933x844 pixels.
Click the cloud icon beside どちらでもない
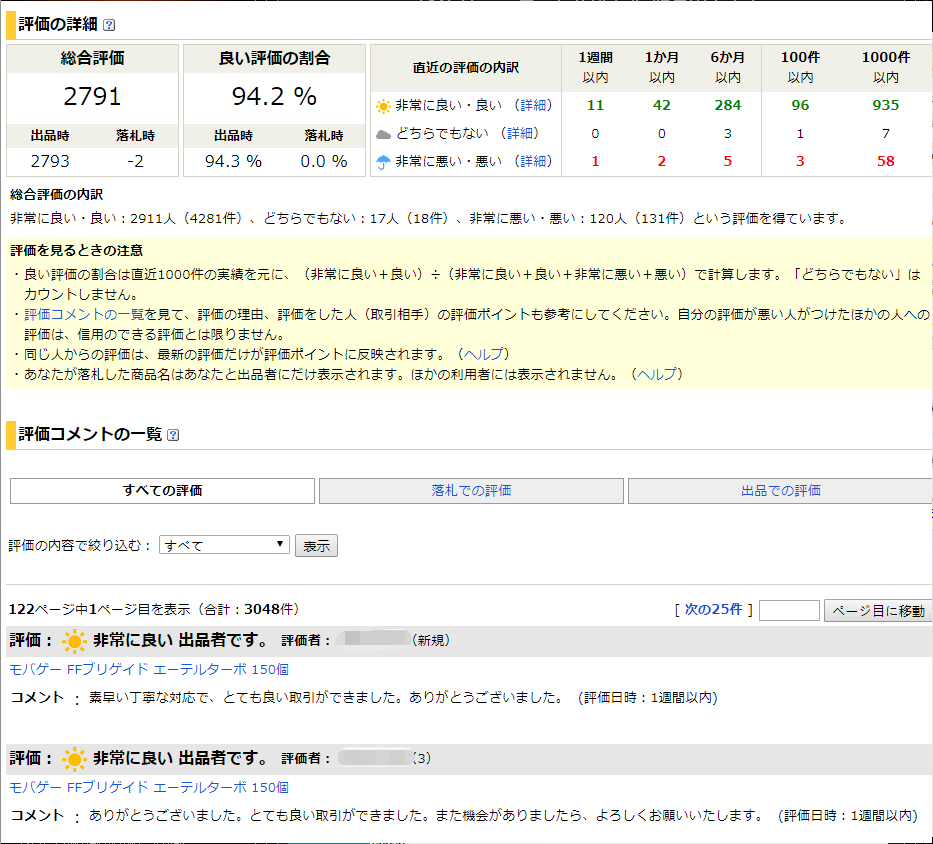[x=384, y=135]
